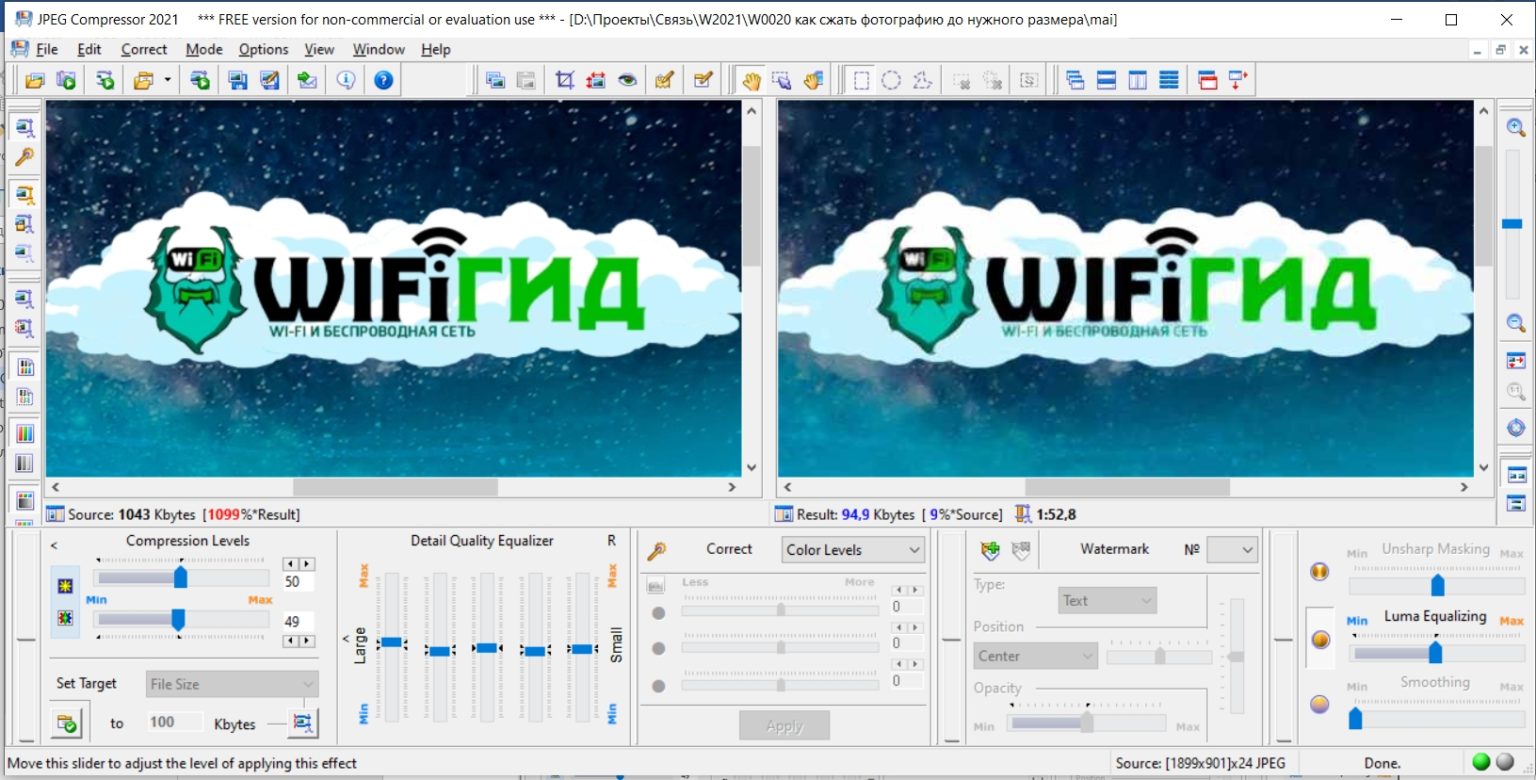Click the colored chroma compression star icon
This screenshot has width=1536, height=780.
[65, 619]
